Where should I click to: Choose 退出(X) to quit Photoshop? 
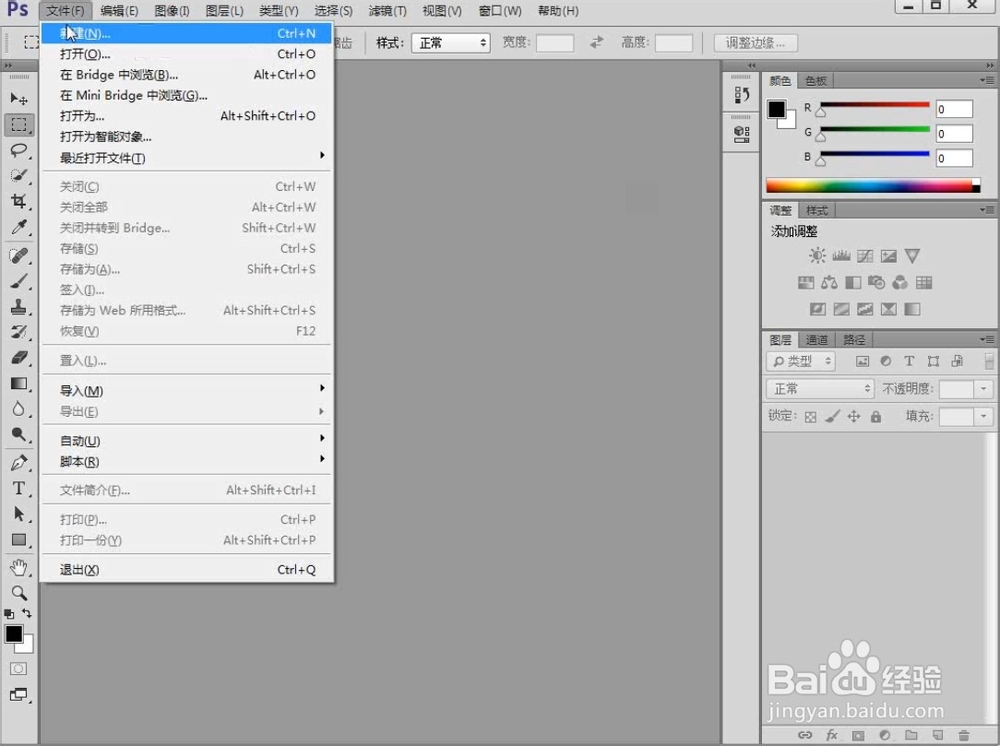coord(186,569)
